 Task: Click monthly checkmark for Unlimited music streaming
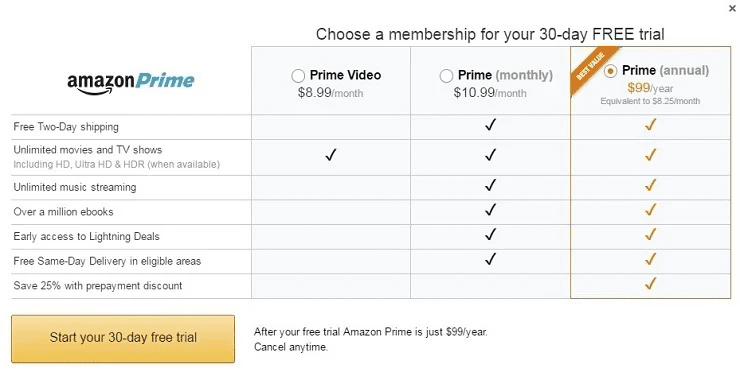[490, 185]
